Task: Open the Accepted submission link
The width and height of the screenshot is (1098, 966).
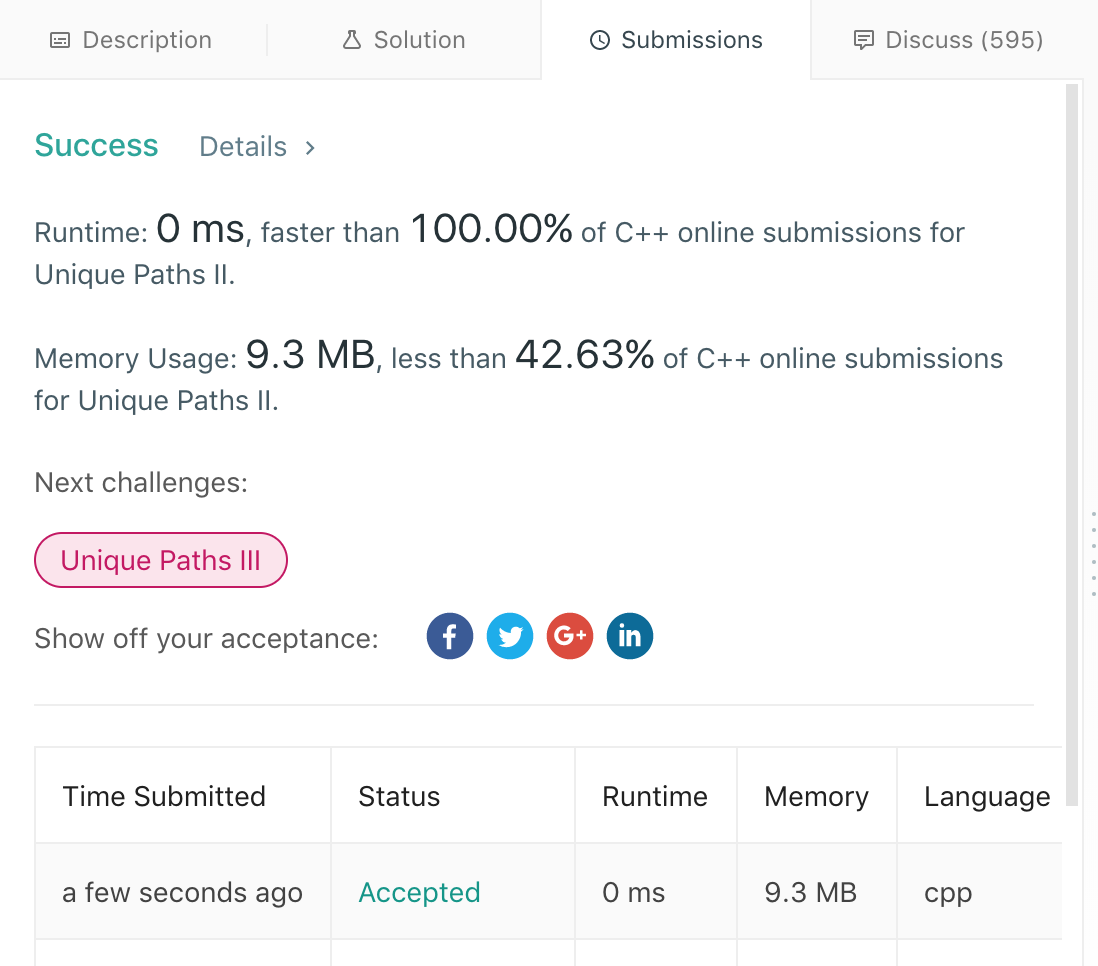Action: tap(419, 892)
